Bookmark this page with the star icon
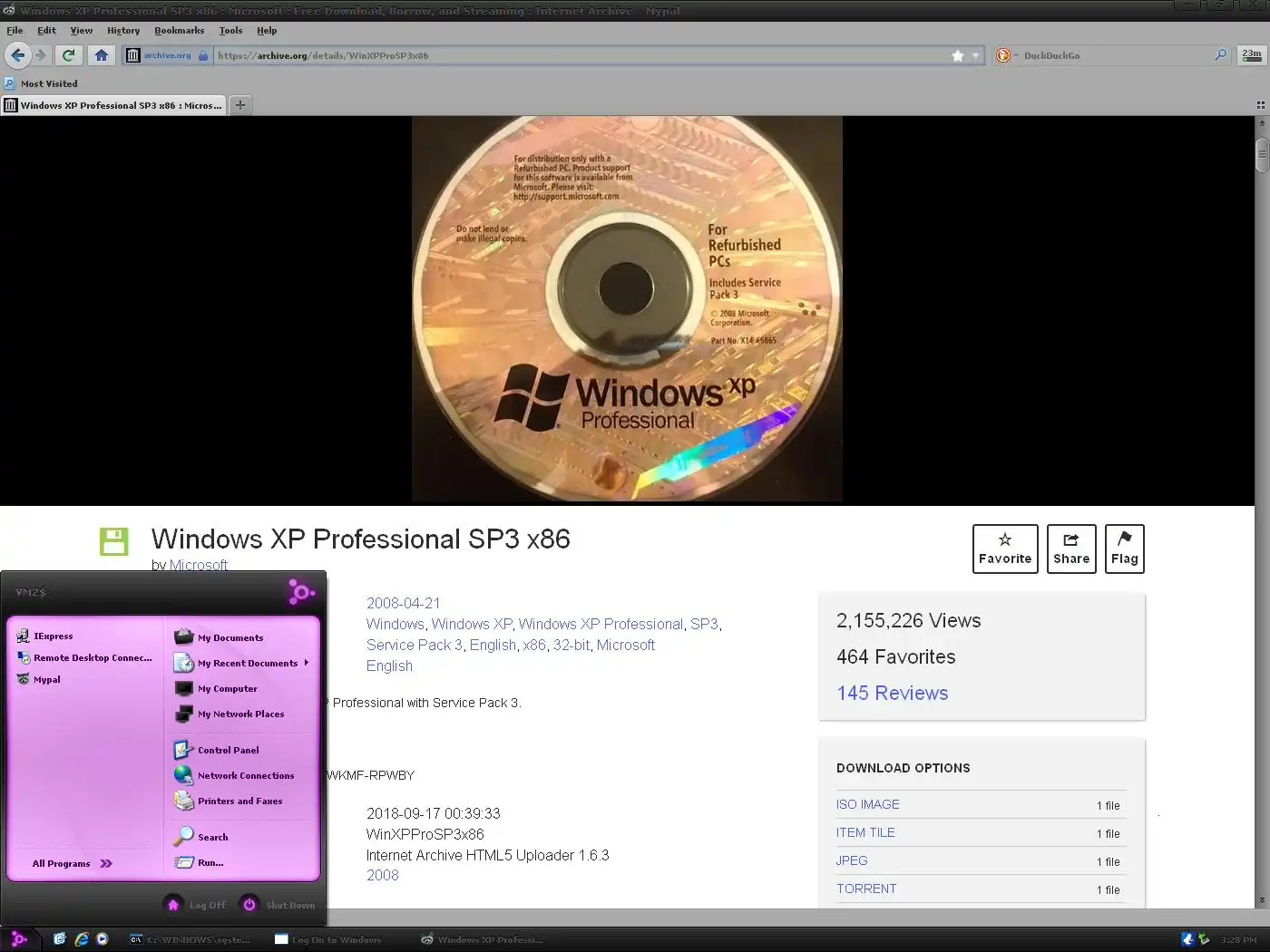Viewport: 1270px width, 952px height. click(x=958, y=55)
